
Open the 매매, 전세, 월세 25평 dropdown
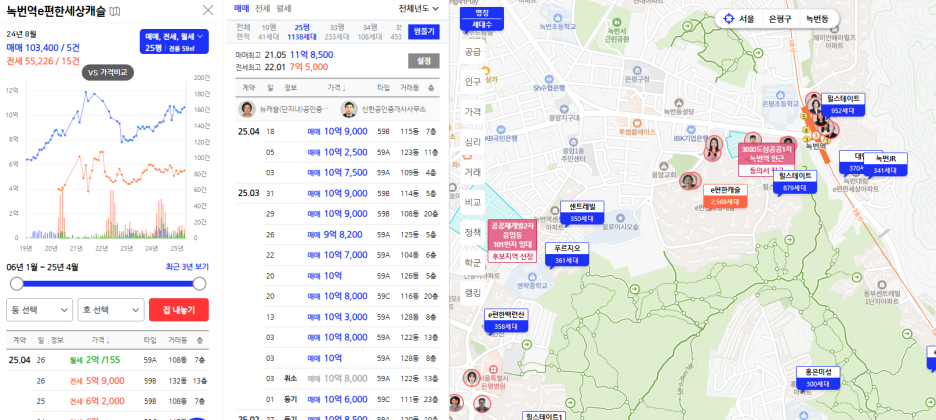pos(174,42)
